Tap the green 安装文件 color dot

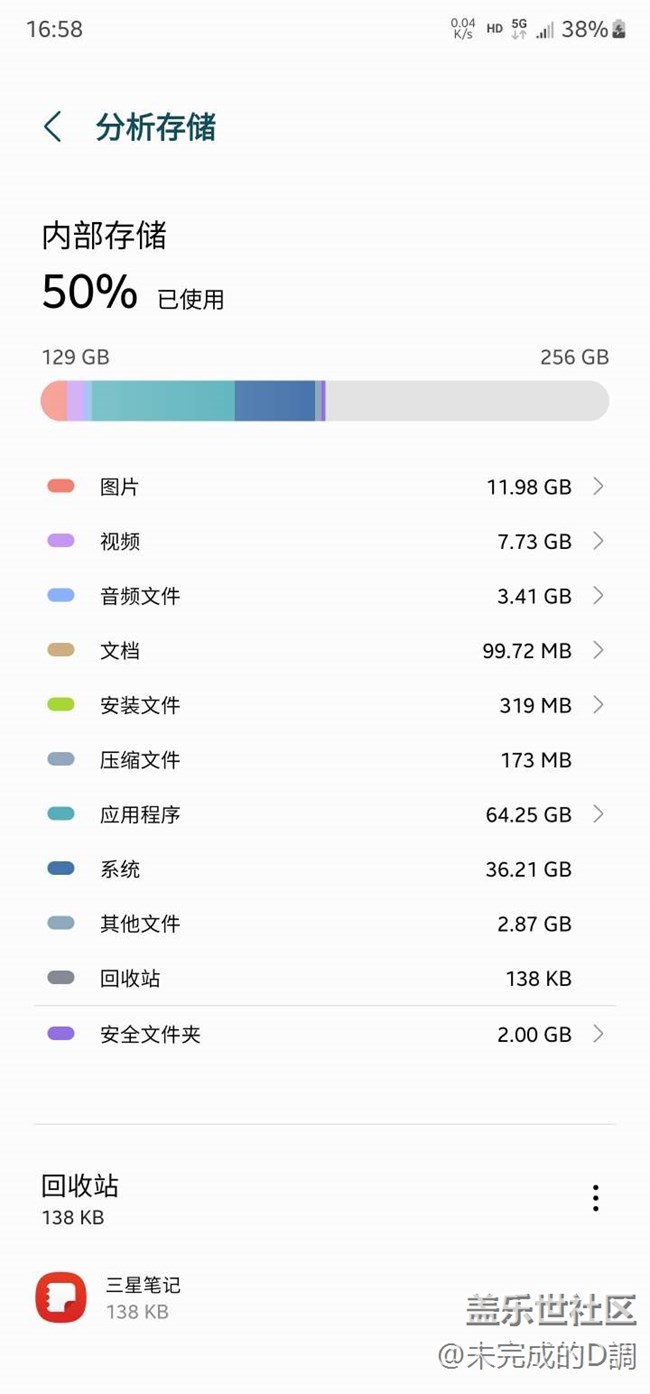coord(61,705)
